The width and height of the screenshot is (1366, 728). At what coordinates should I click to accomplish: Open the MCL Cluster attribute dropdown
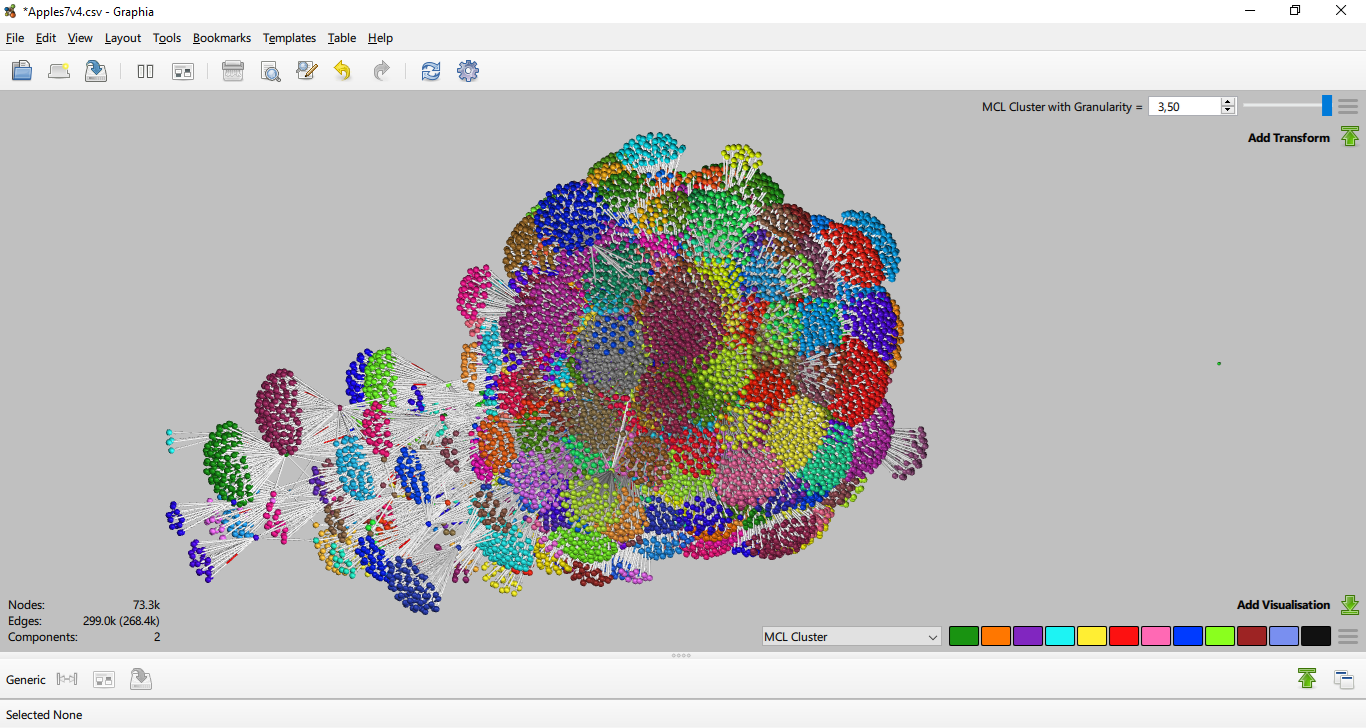[851, 636]
